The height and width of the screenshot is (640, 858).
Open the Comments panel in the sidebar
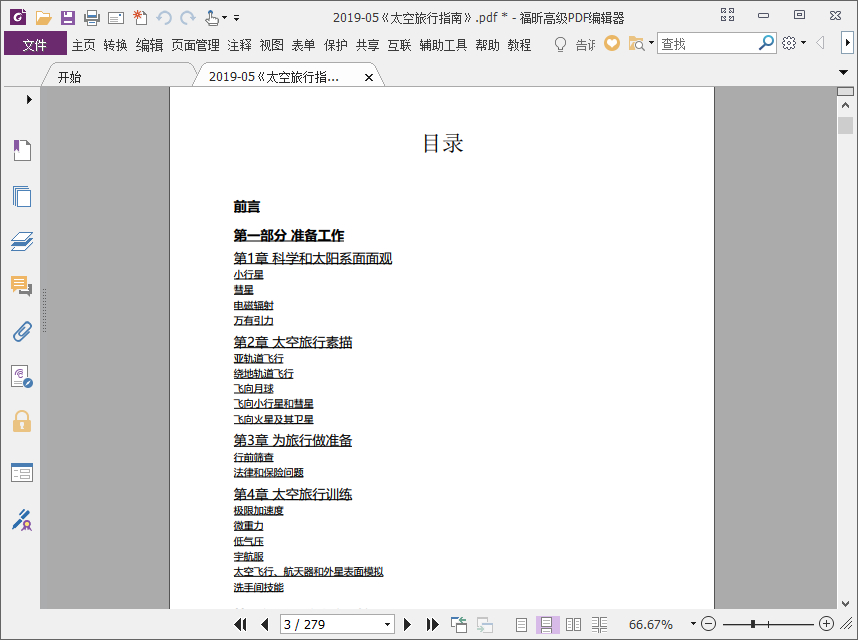pyautogui.click(x=21, y=286)
